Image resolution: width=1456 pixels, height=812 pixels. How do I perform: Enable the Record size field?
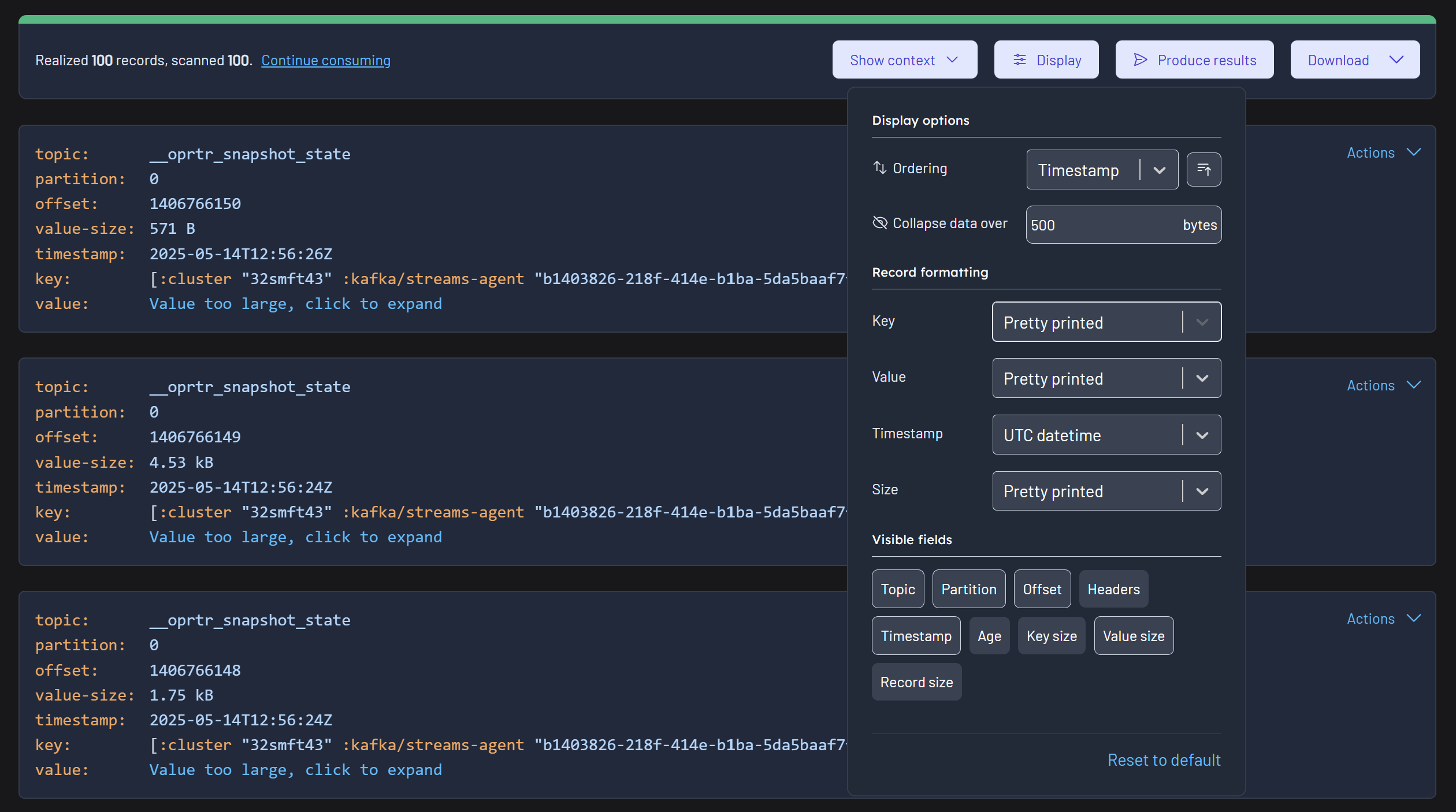(916, 682)
